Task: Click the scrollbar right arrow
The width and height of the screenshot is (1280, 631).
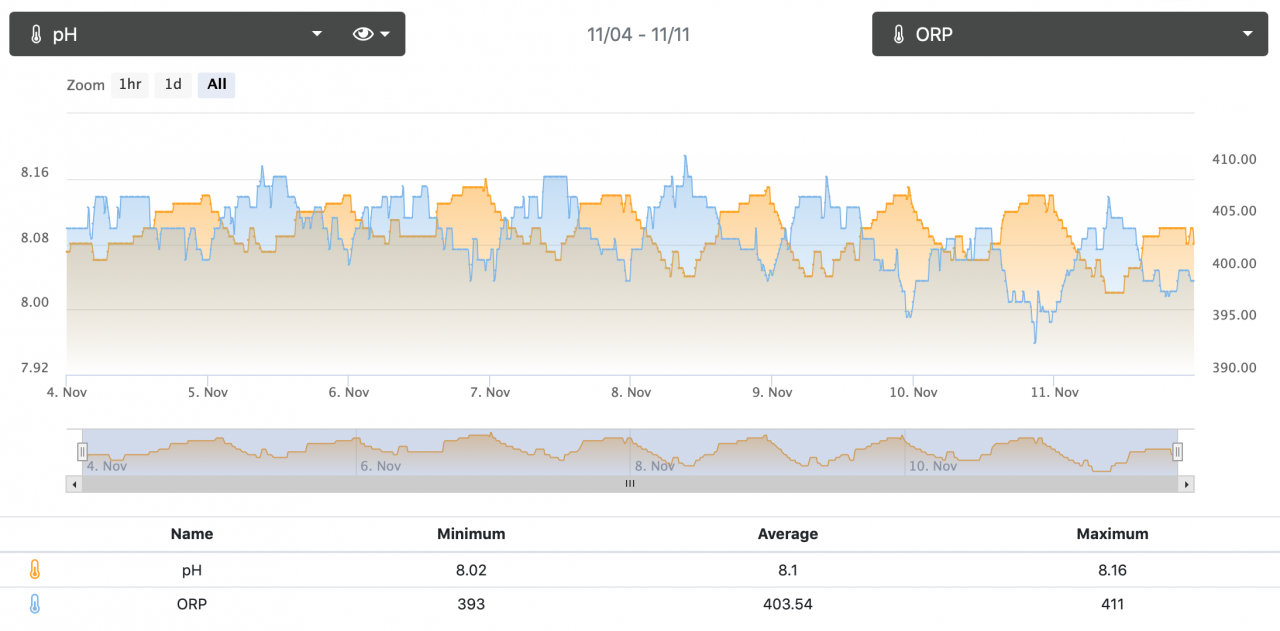Action: click(x=1186, y=484)
